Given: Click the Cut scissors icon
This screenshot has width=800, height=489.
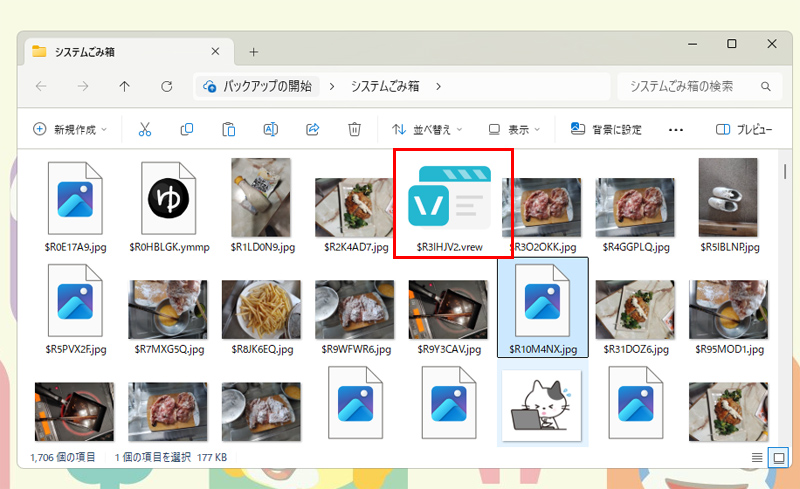Looking at the screenshot, I should pyautogui.click(x=144, y=129).
